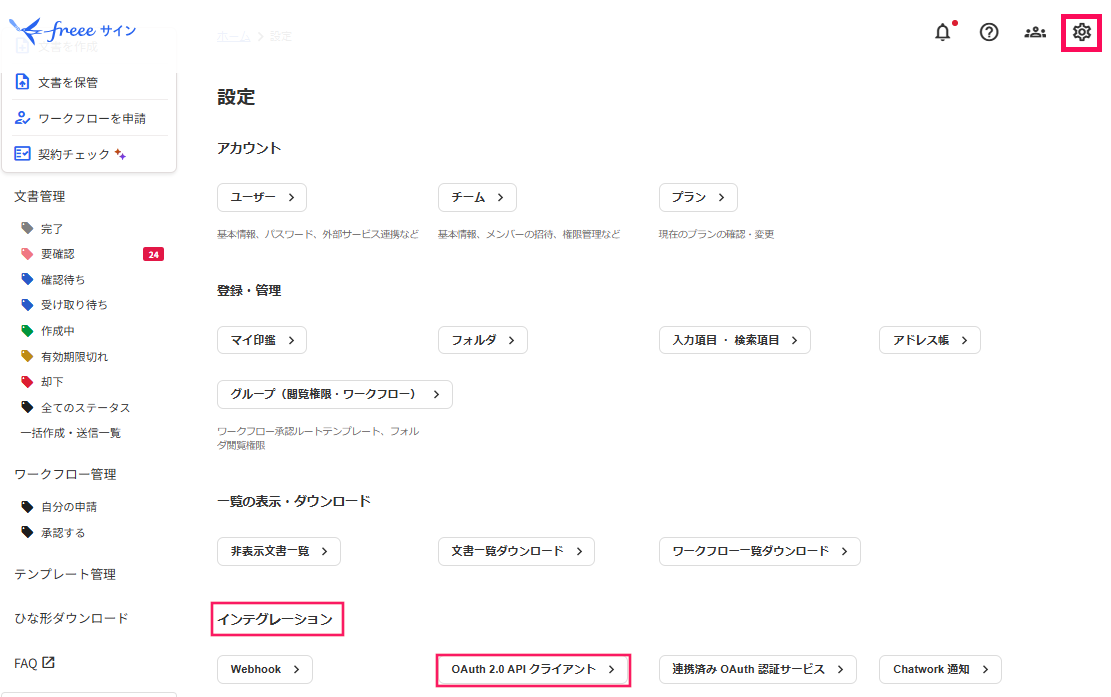The width and height of the screenshot is (1111, 697).
Task: Open 連携済み OAuth 認証サービス
Action: click(x=758, y=669)
